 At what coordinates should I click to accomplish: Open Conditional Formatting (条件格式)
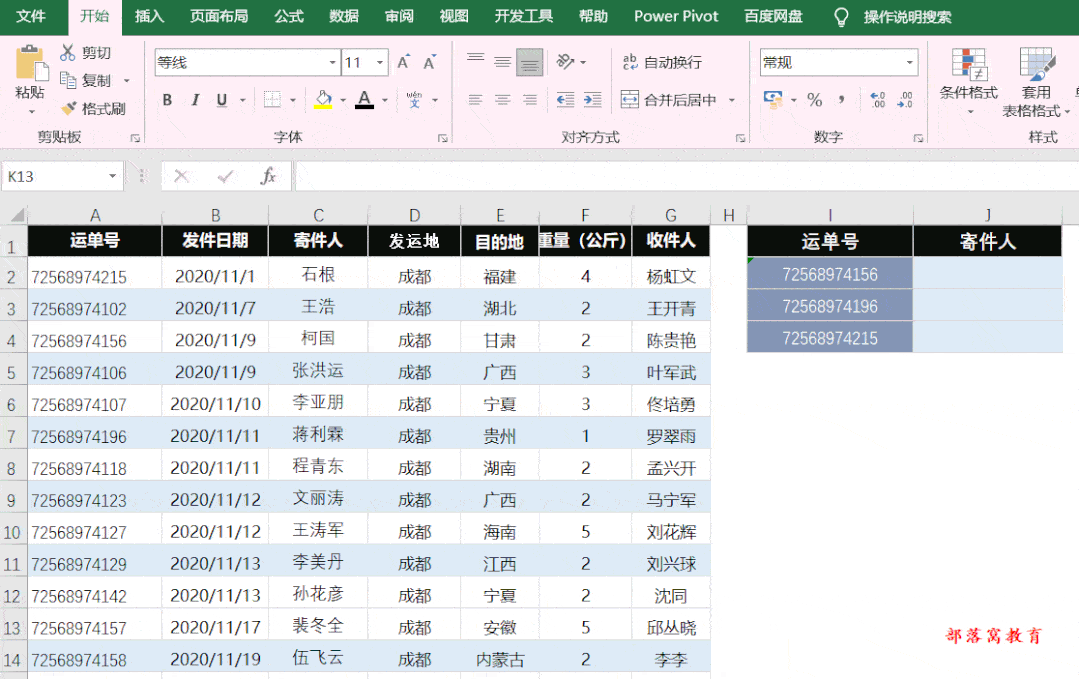(x=969, y=81)
